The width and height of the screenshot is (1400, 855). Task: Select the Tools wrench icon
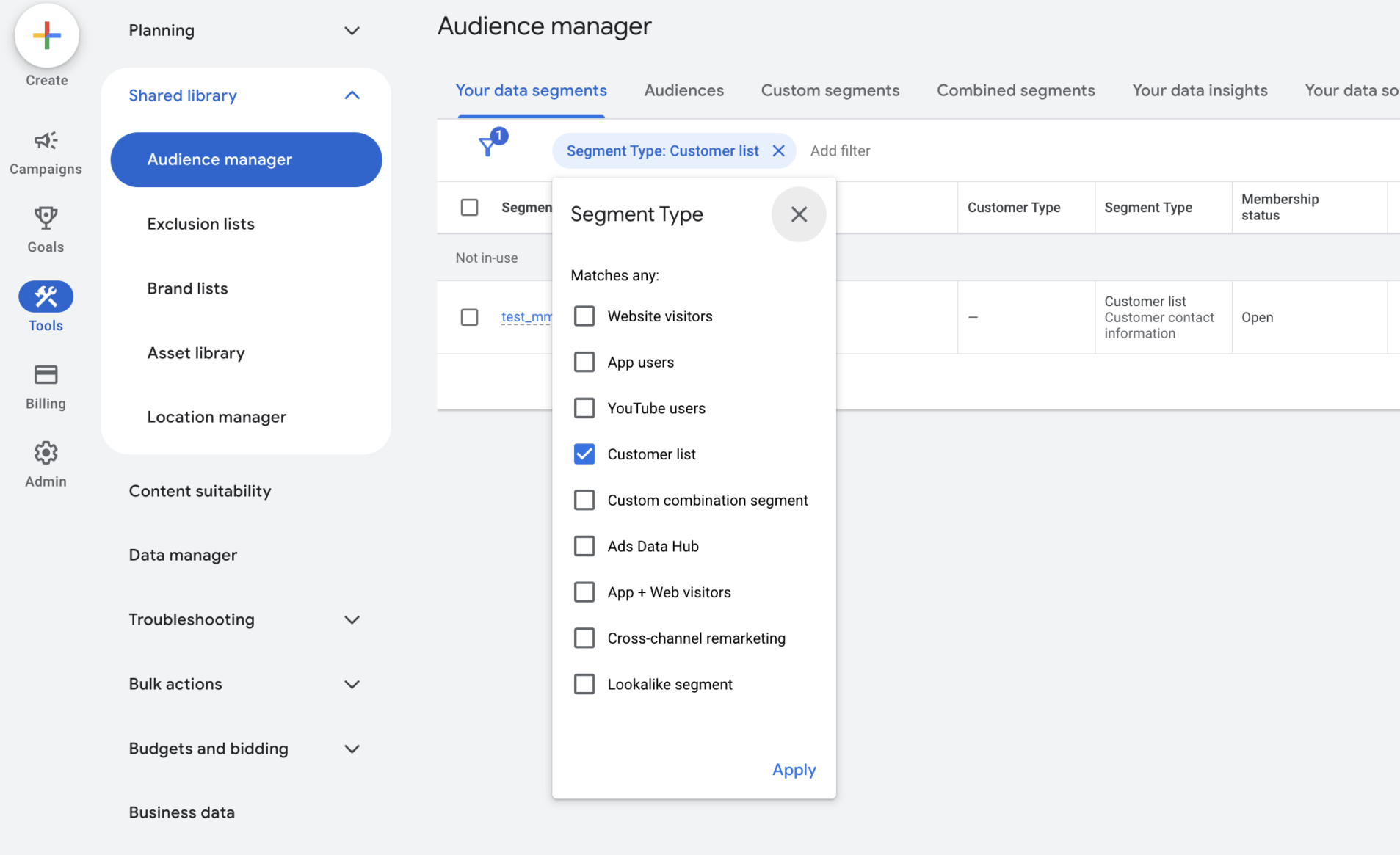[x=46, y=297]
